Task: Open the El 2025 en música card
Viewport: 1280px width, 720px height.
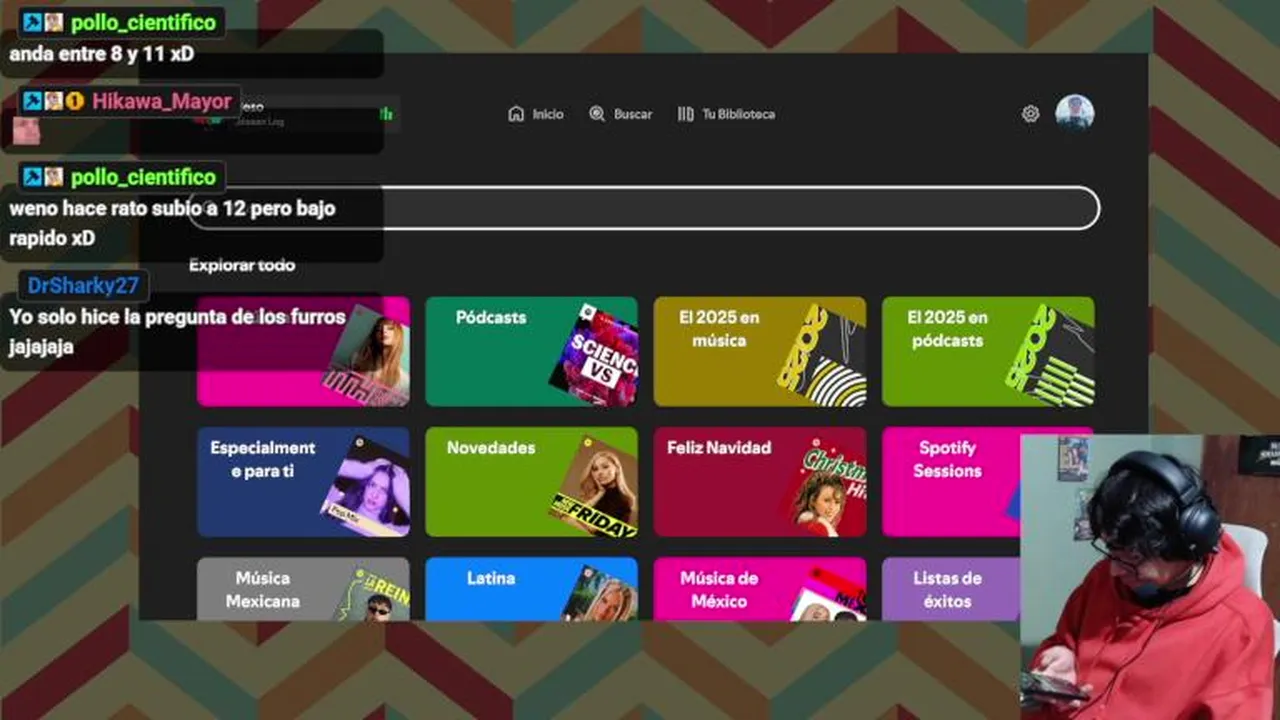Action: pyautogui.click(x=760, y=351)
